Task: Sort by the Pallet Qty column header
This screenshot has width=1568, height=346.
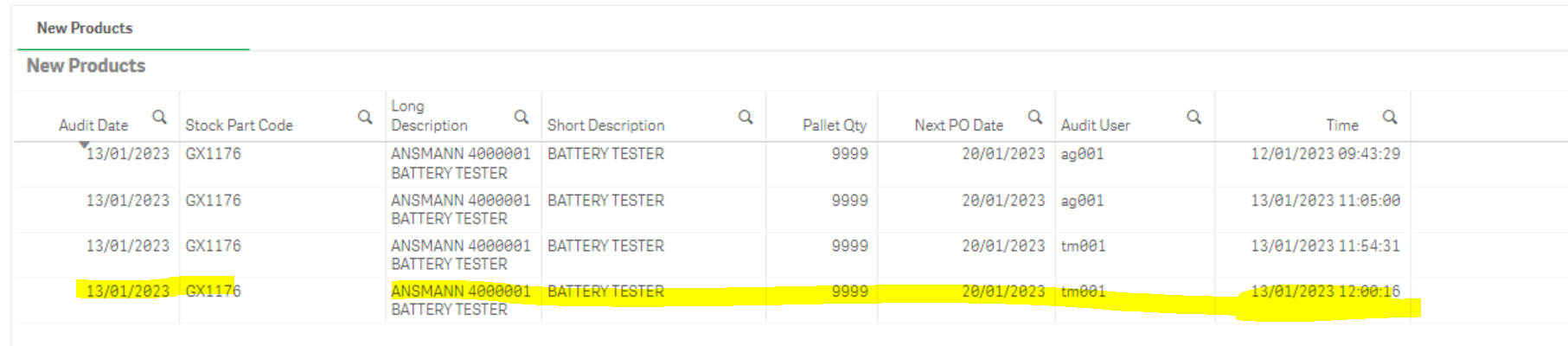Action: 834,125
